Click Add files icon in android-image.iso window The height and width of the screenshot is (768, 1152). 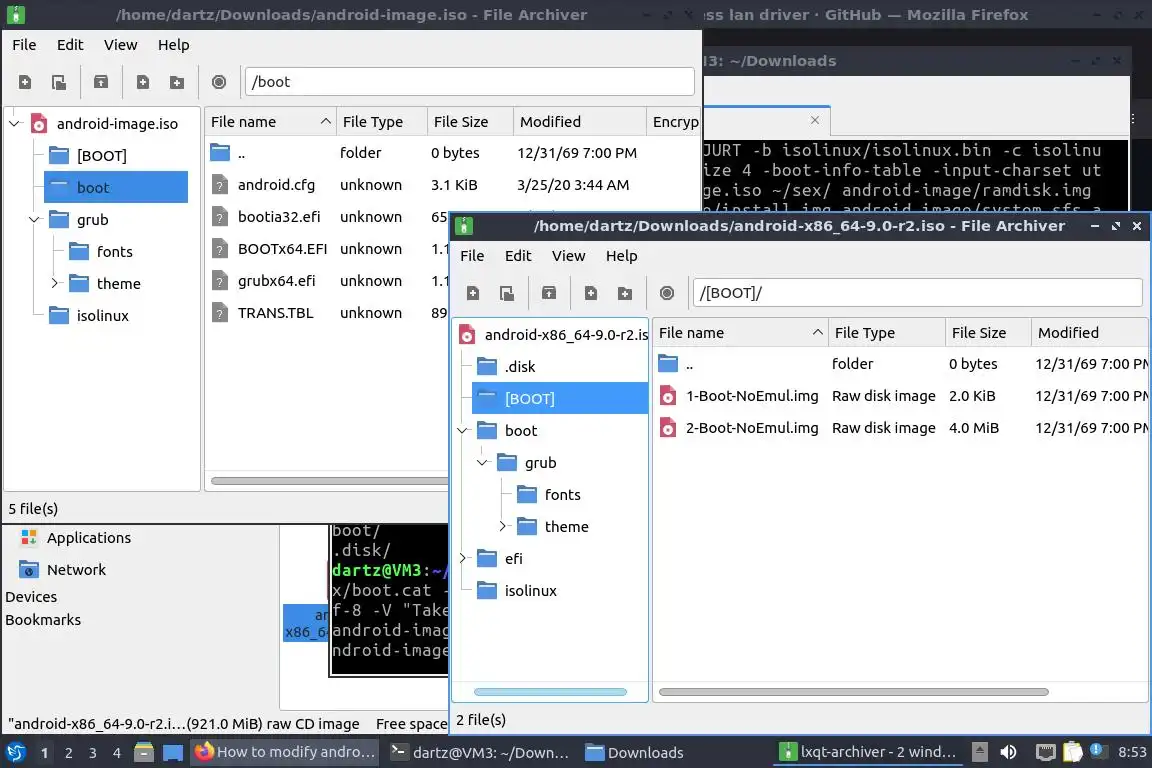click(x=143, y=82)
